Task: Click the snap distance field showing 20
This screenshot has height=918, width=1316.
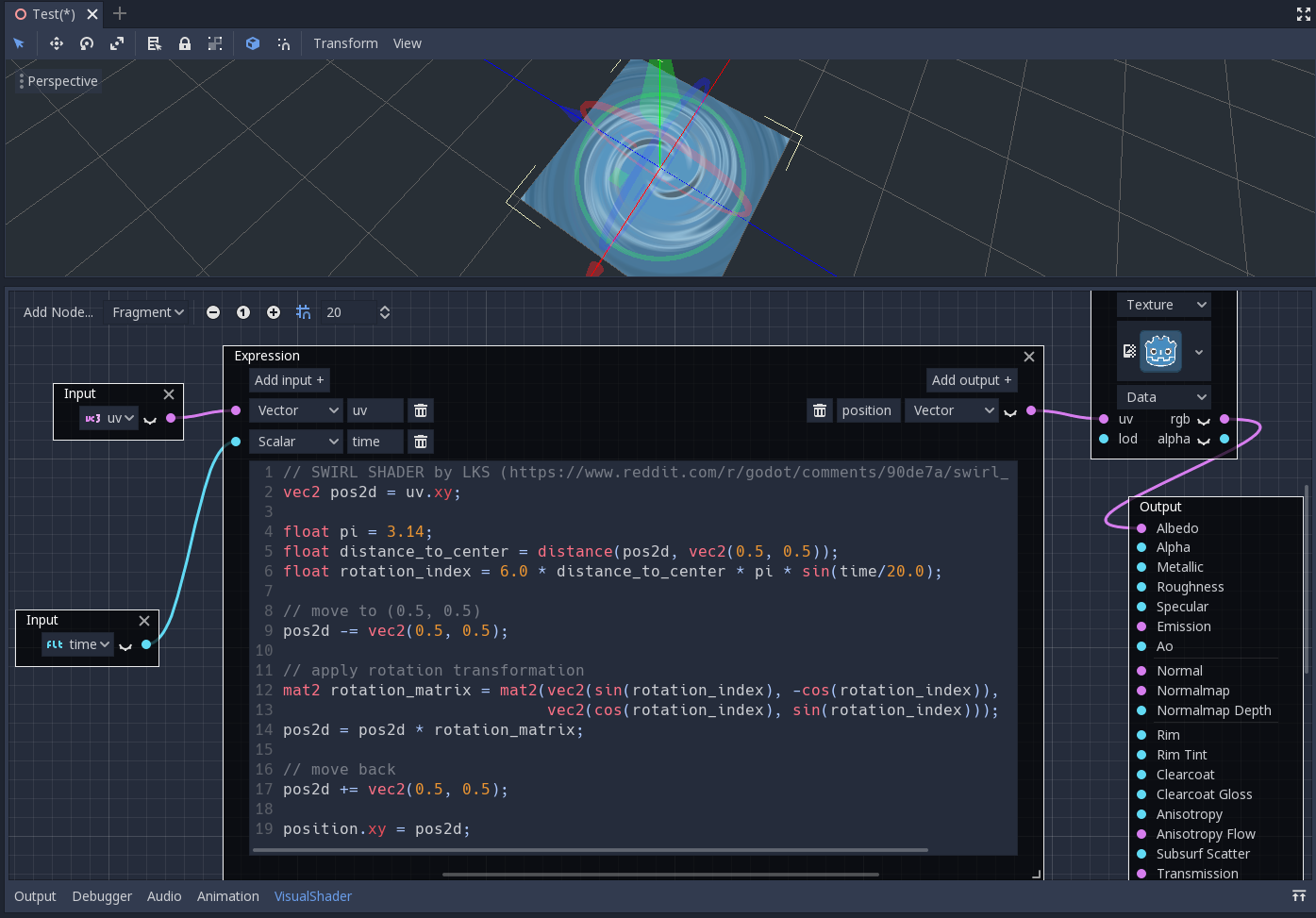Action: [345, 312]
